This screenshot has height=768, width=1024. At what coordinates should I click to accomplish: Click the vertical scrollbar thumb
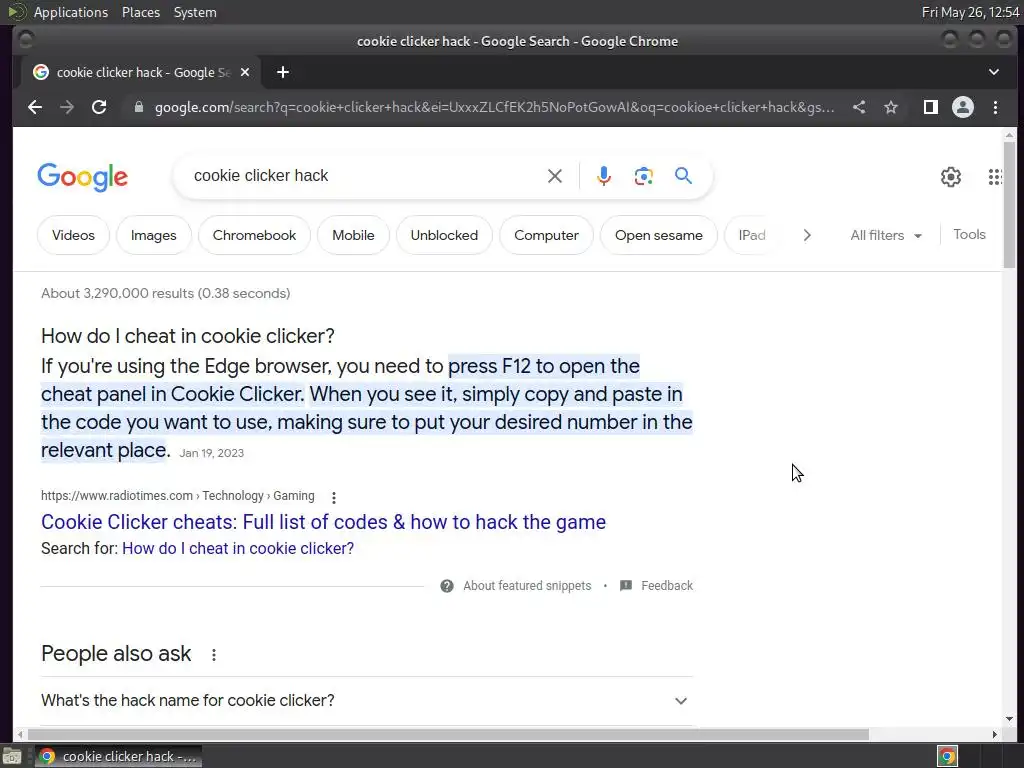point(1009,204)
